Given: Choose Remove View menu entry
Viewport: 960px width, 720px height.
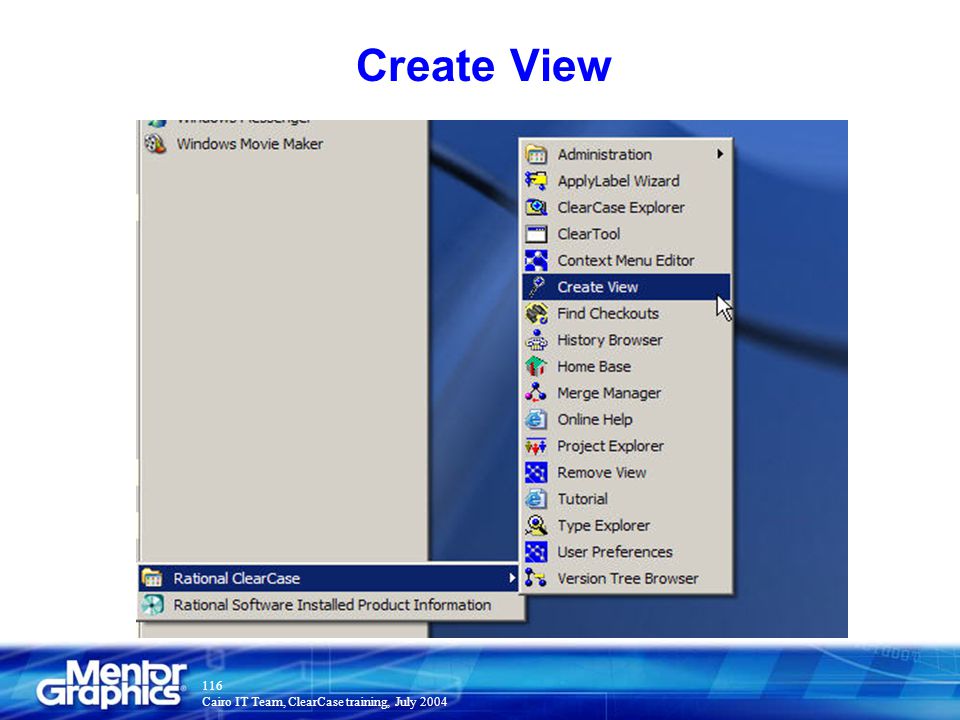Looking at the screenshot, I should (626, 472).
